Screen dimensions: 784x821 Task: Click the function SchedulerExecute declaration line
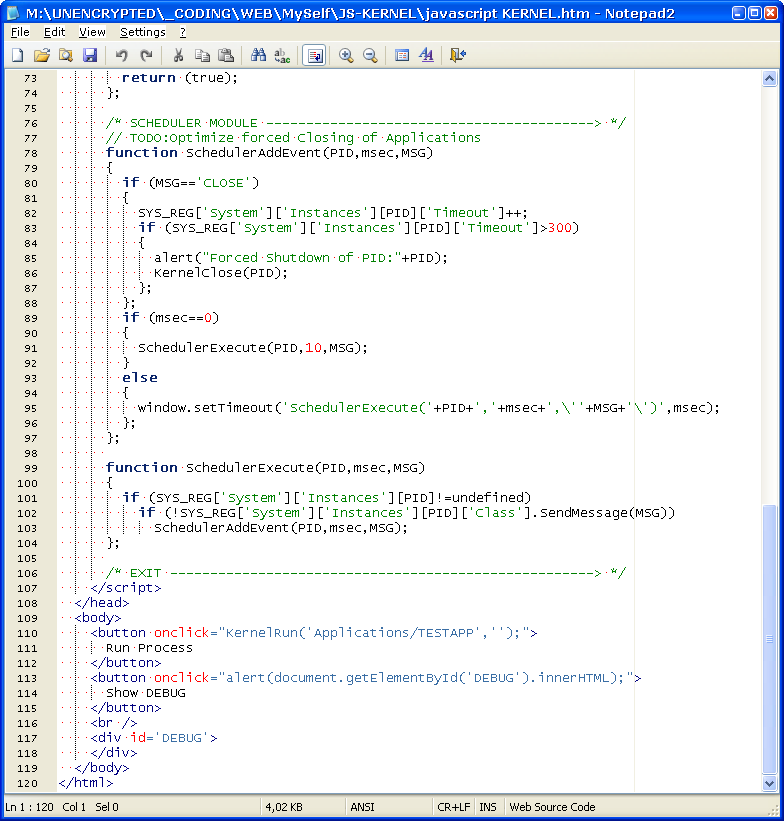[x=265, y=468]
